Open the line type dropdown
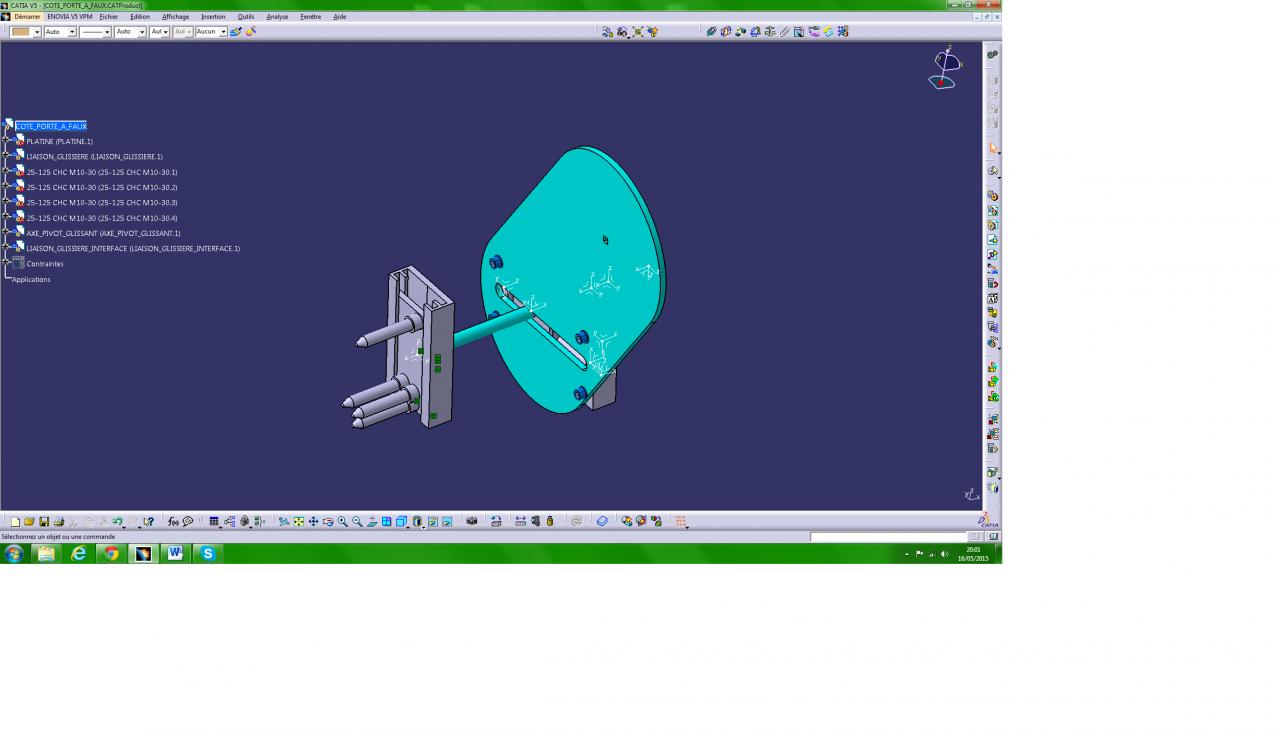The image size is (1280, 732). tap(107, 32)
